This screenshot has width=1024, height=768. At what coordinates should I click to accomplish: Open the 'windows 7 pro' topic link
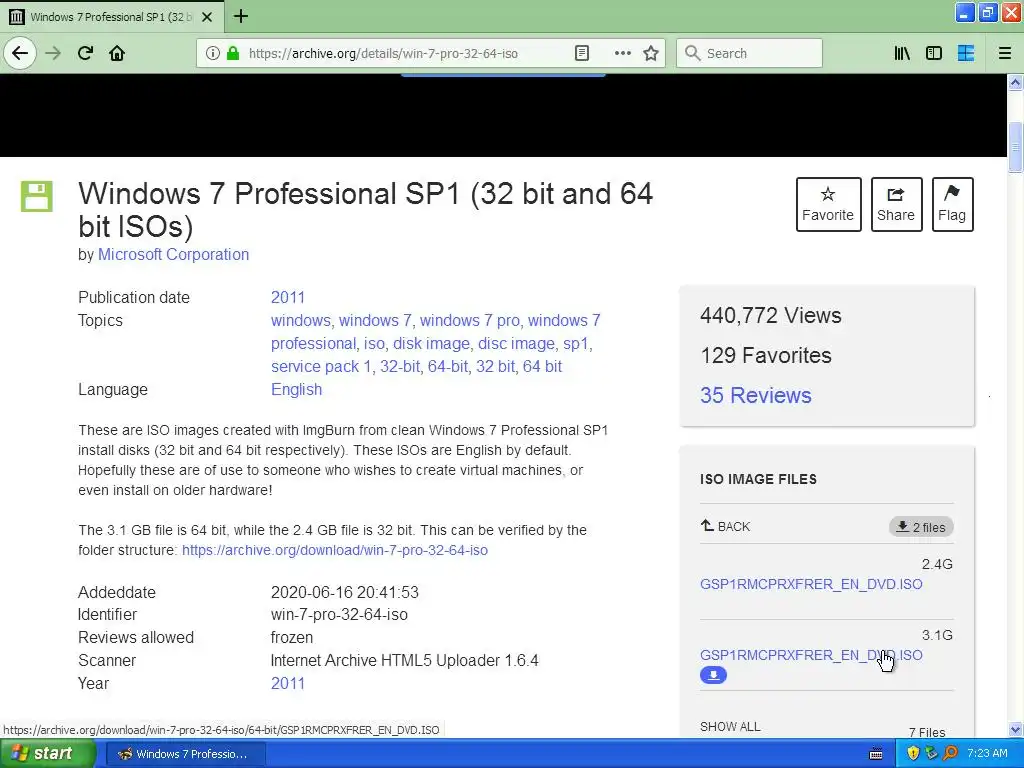pos(470,321)
